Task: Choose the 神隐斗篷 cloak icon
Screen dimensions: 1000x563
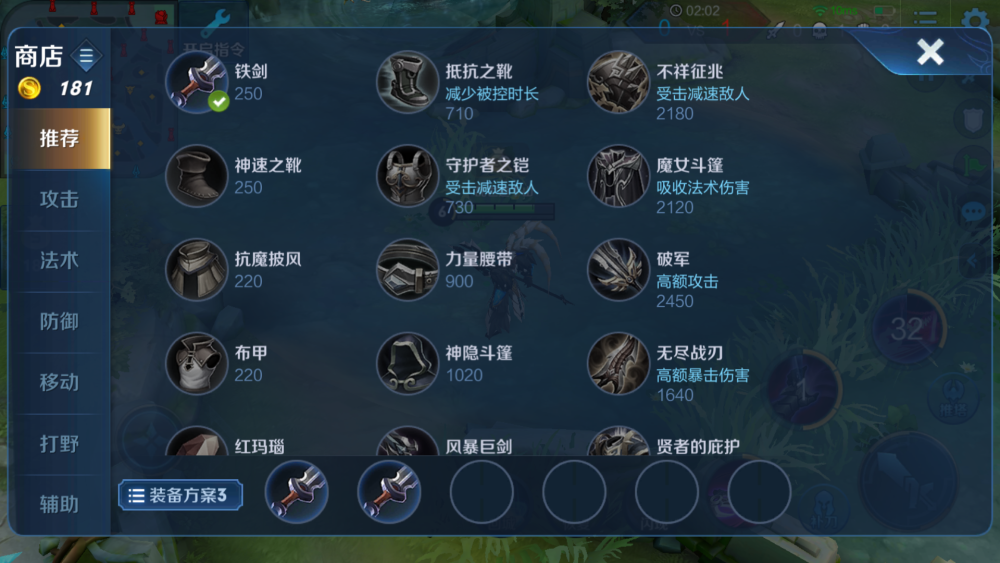Action: coord(407,363)
